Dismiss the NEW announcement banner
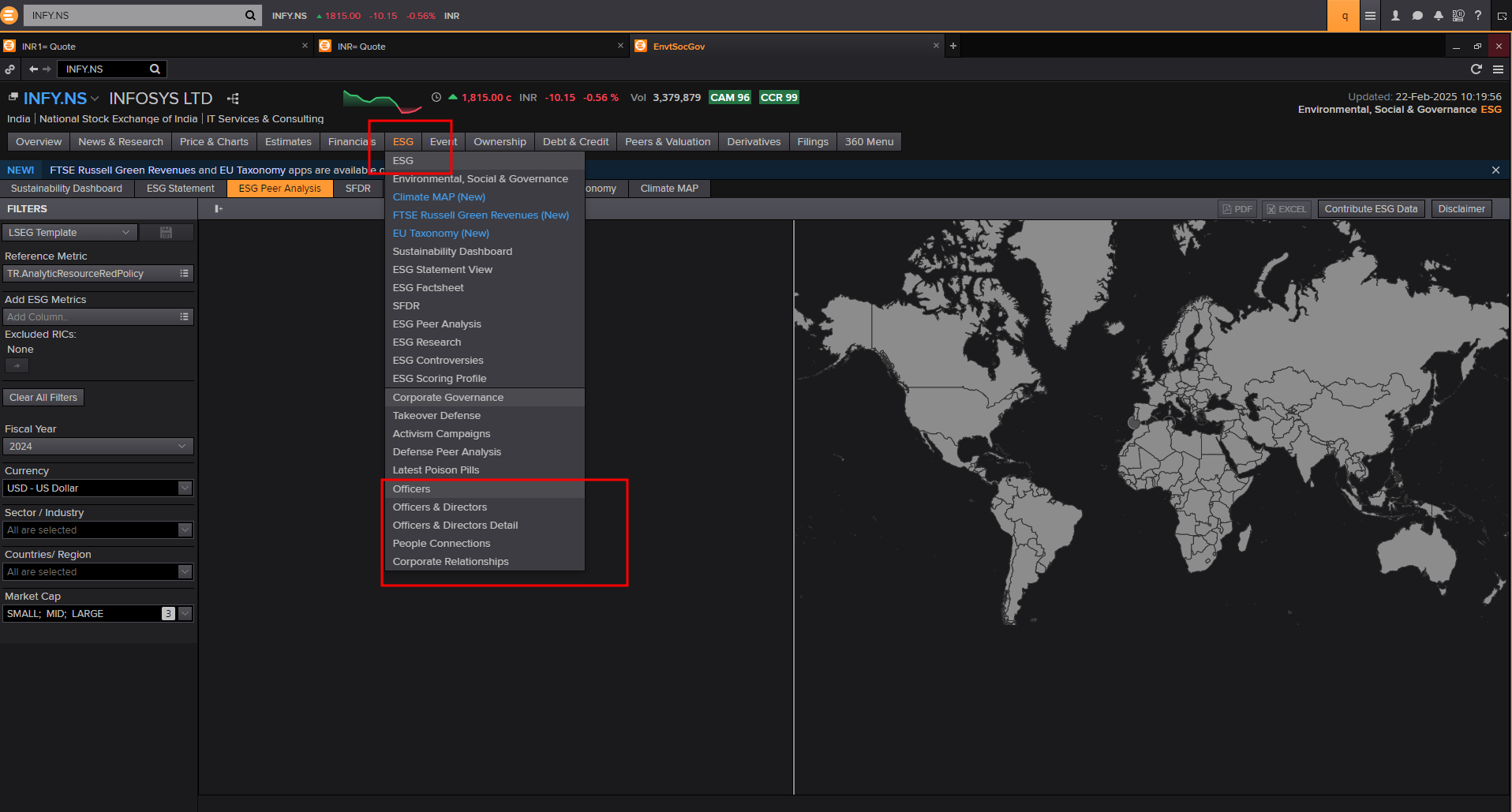 coord(1495,170)
